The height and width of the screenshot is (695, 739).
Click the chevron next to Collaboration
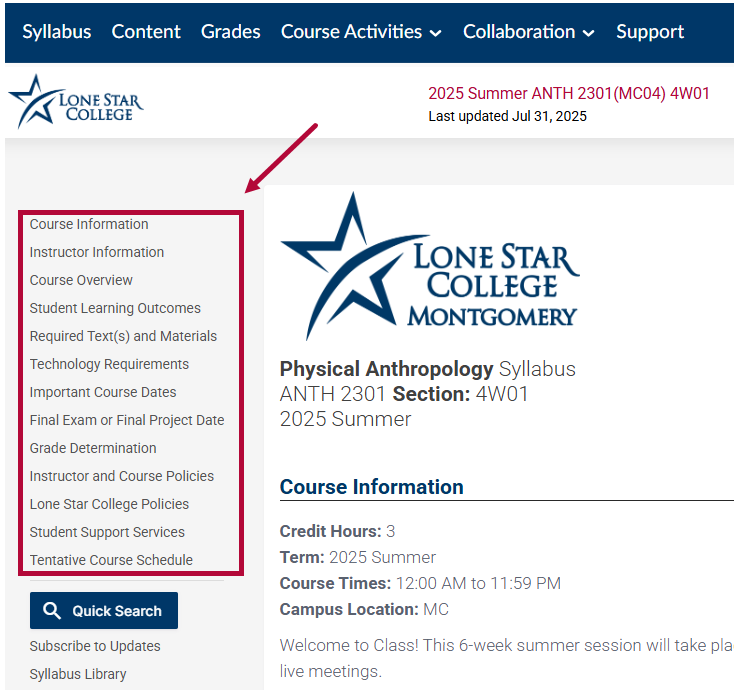click(x=589, y=33)
